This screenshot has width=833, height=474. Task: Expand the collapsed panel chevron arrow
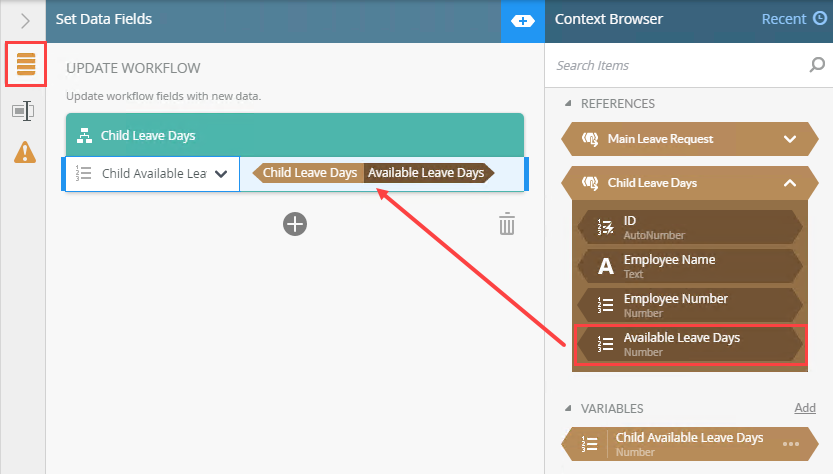pos(25,21)
